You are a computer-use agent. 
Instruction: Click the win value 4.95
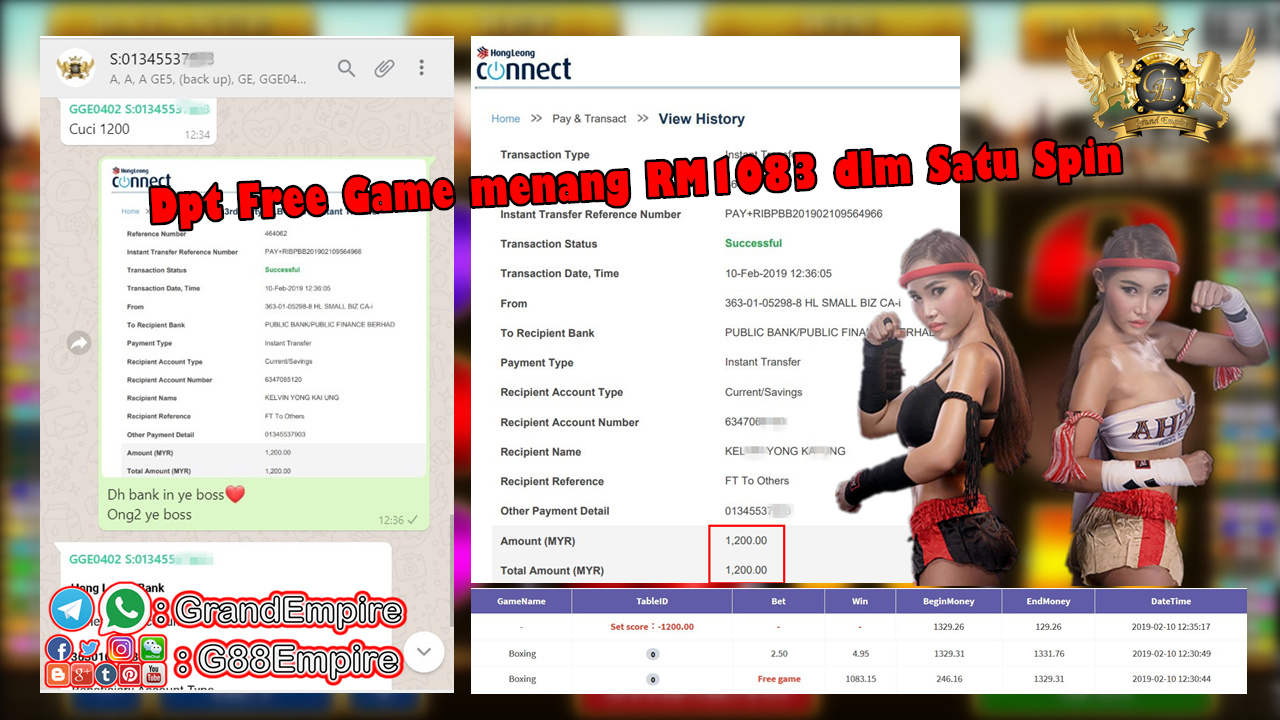coord(859,654)
